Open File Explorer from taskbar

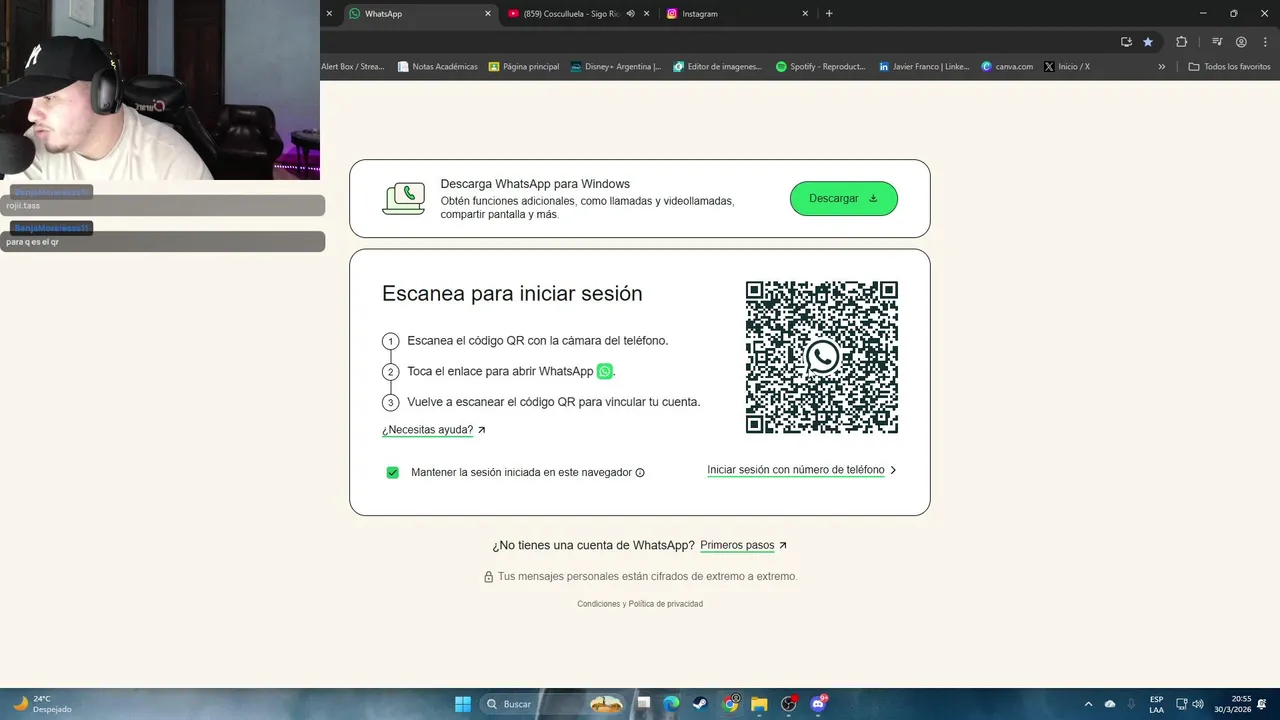[x=759, y=704]
